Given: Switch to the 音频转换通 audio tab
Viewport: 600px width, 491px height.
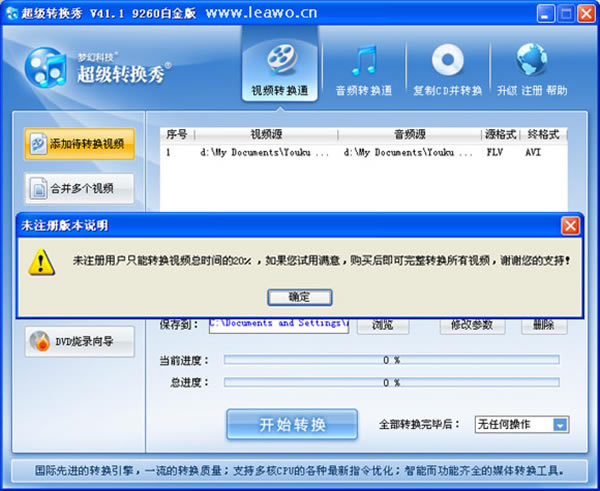Looking at the screenshot, I should 364,70.
